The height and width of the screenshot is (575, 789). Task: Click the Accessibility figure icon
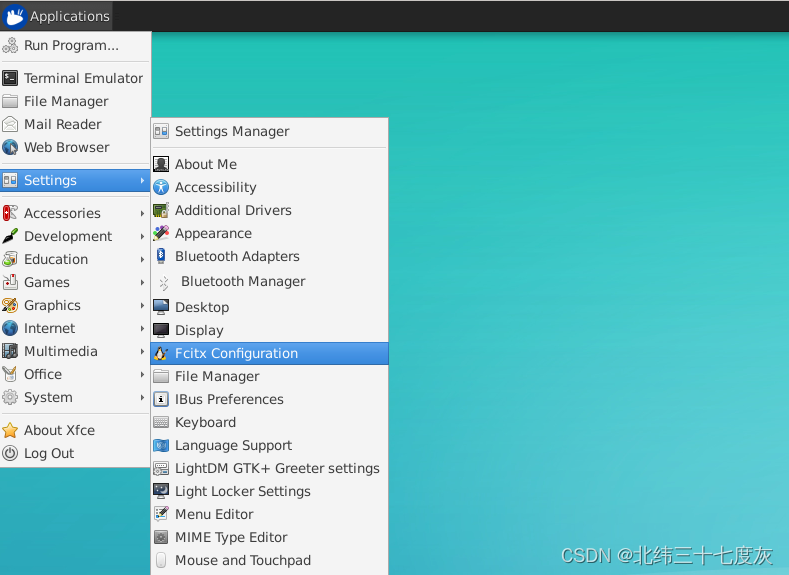point(161,187)
